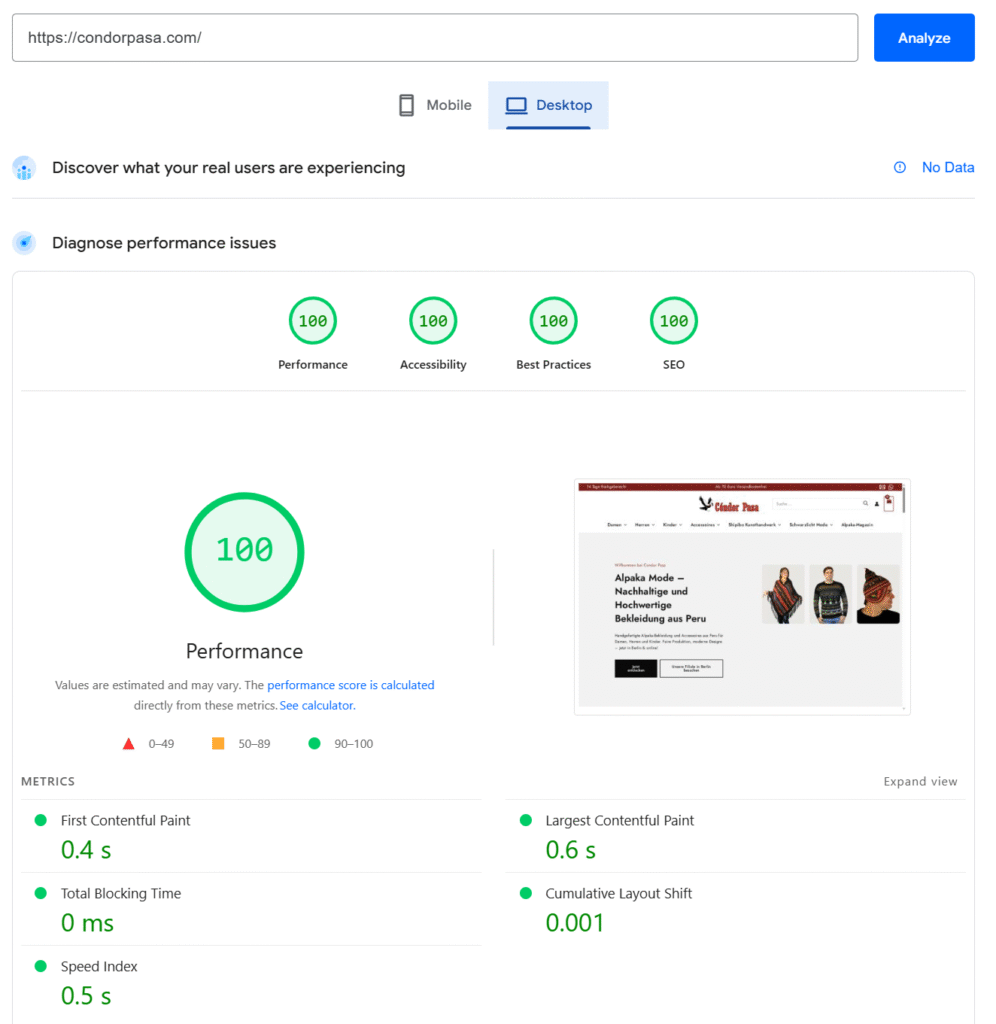Click the SEO 100 score gauge

point(673,321)
